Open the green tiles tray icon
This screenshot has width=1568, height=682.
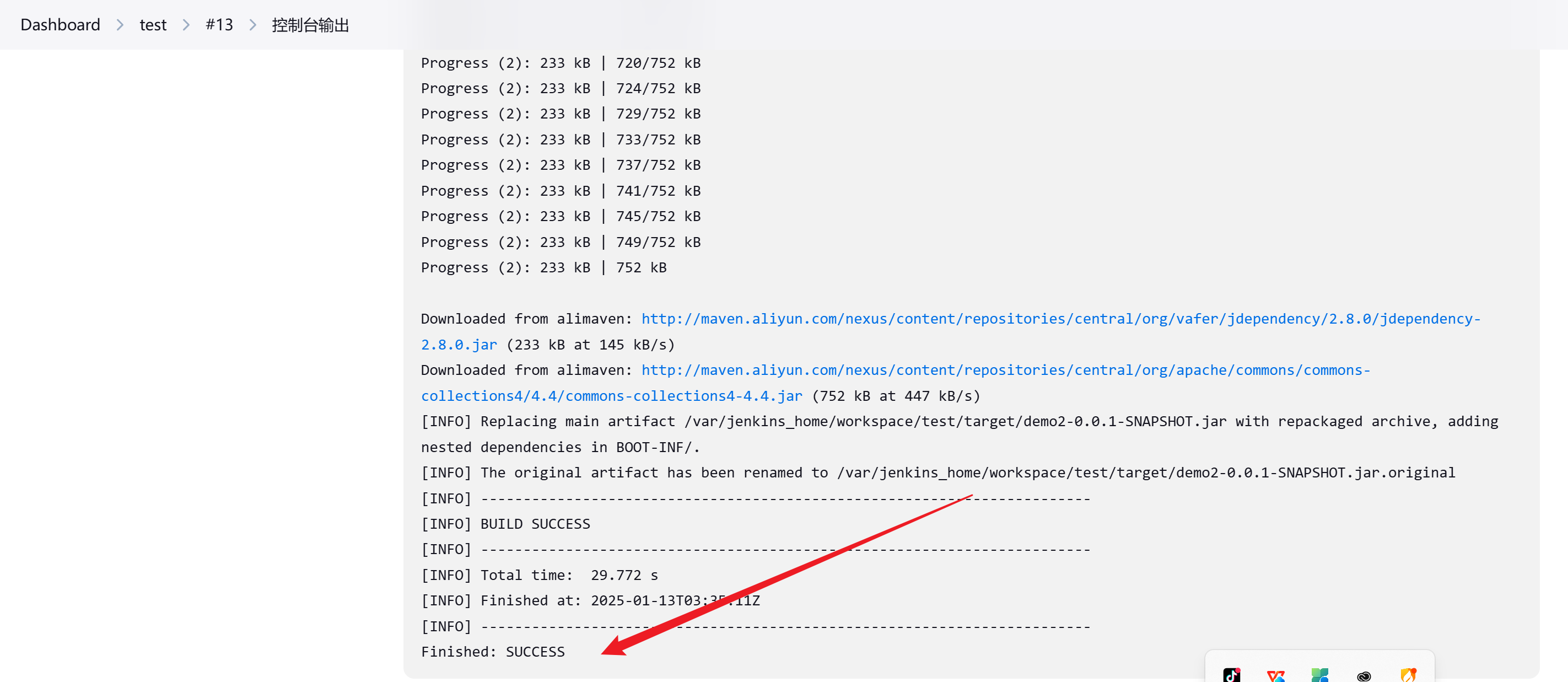coord(1319,675)
